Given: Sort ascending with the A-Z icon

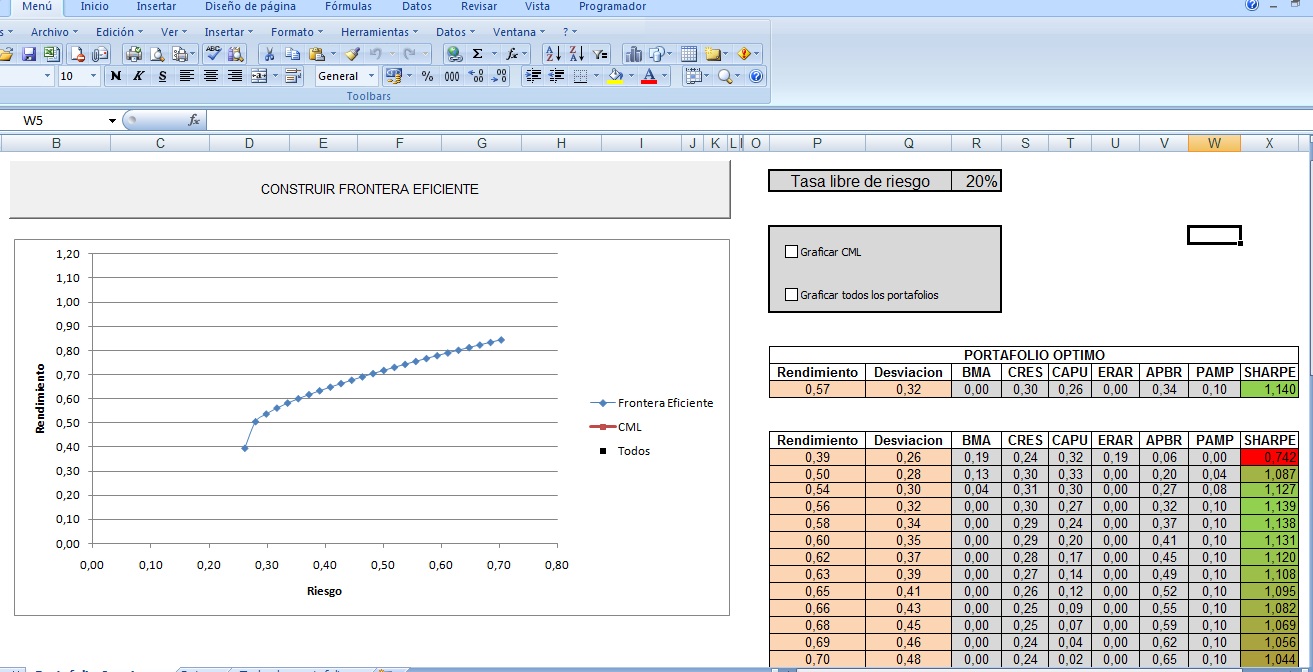Looking at the screenshot, I should (x=553, y=52).
